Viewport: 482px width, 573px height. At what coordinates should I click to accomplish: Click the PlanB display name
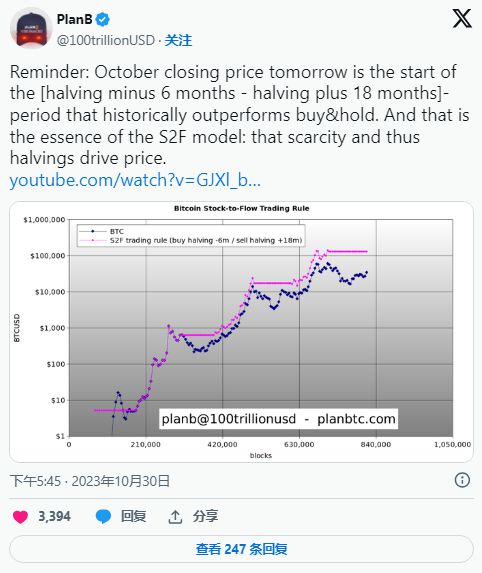point(75,19)
